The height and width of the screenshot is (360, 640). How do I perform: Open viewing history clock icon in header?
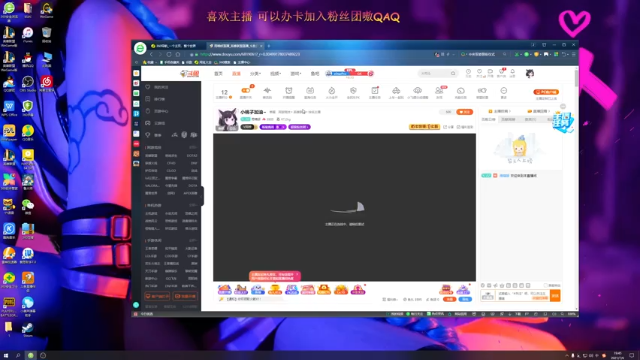tap(469, 72)
